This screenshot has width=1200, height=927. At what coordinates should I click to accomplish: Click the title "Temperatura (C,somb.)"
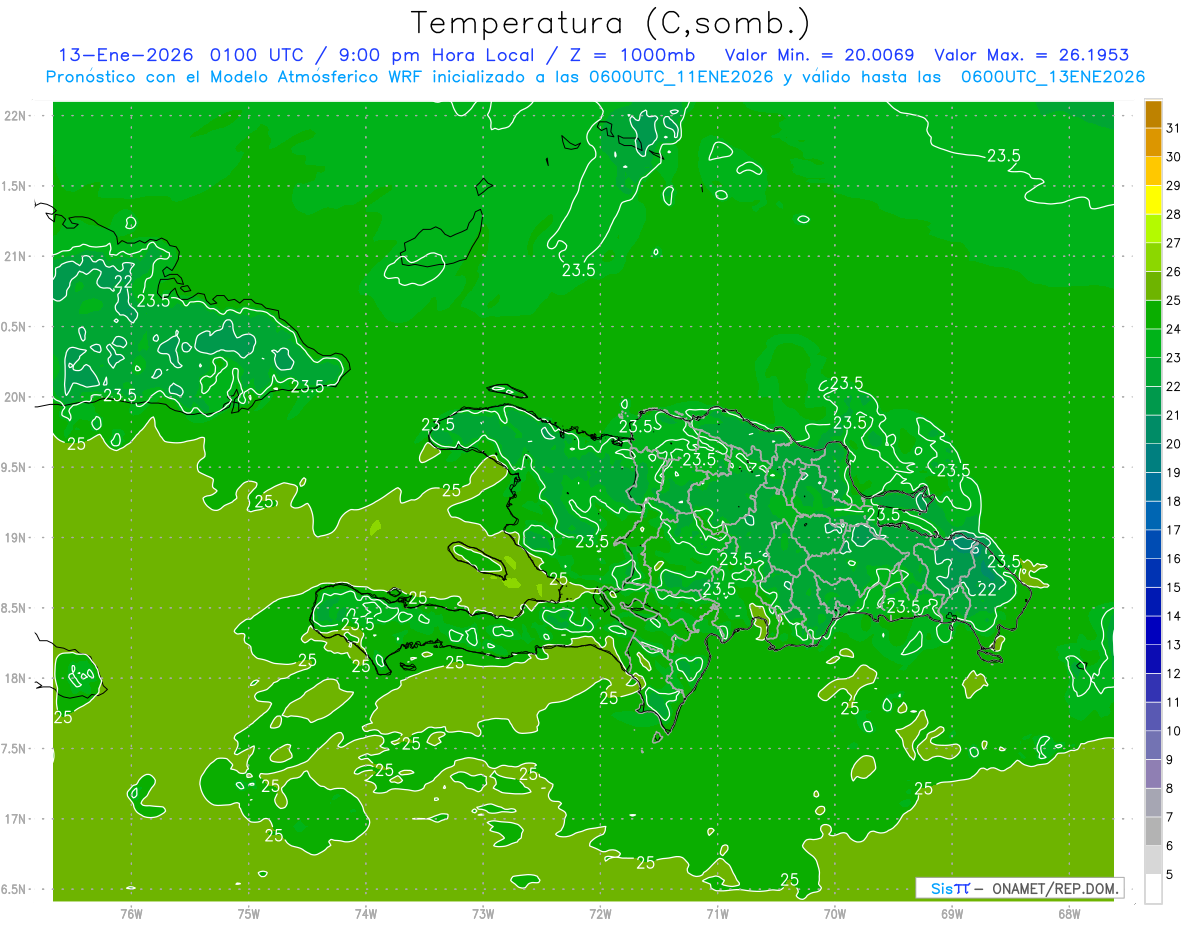[x=610, y=23]
